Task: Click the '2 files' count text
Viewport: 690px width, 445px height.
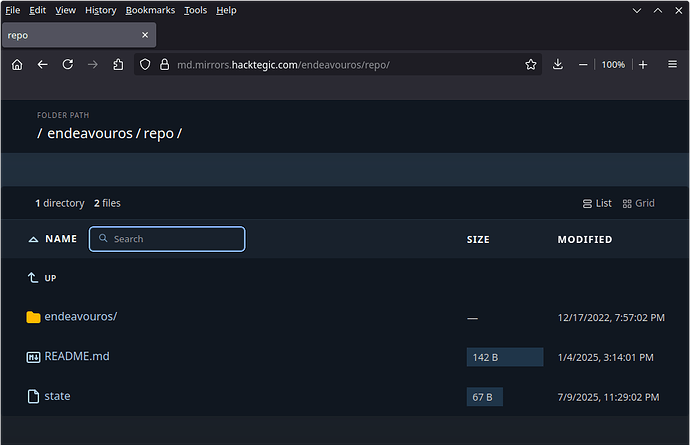Action: point(107,203)
